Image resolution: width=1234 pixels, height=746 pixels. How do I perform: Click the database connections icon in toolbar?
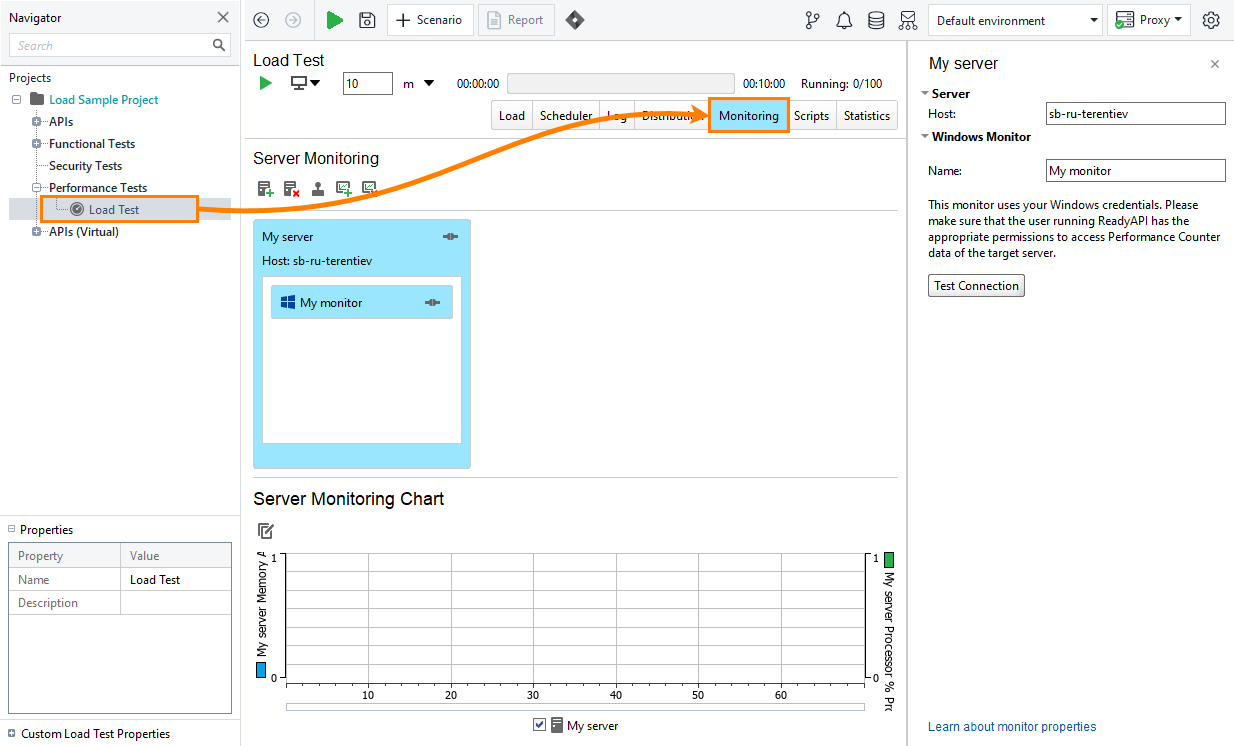876,20
